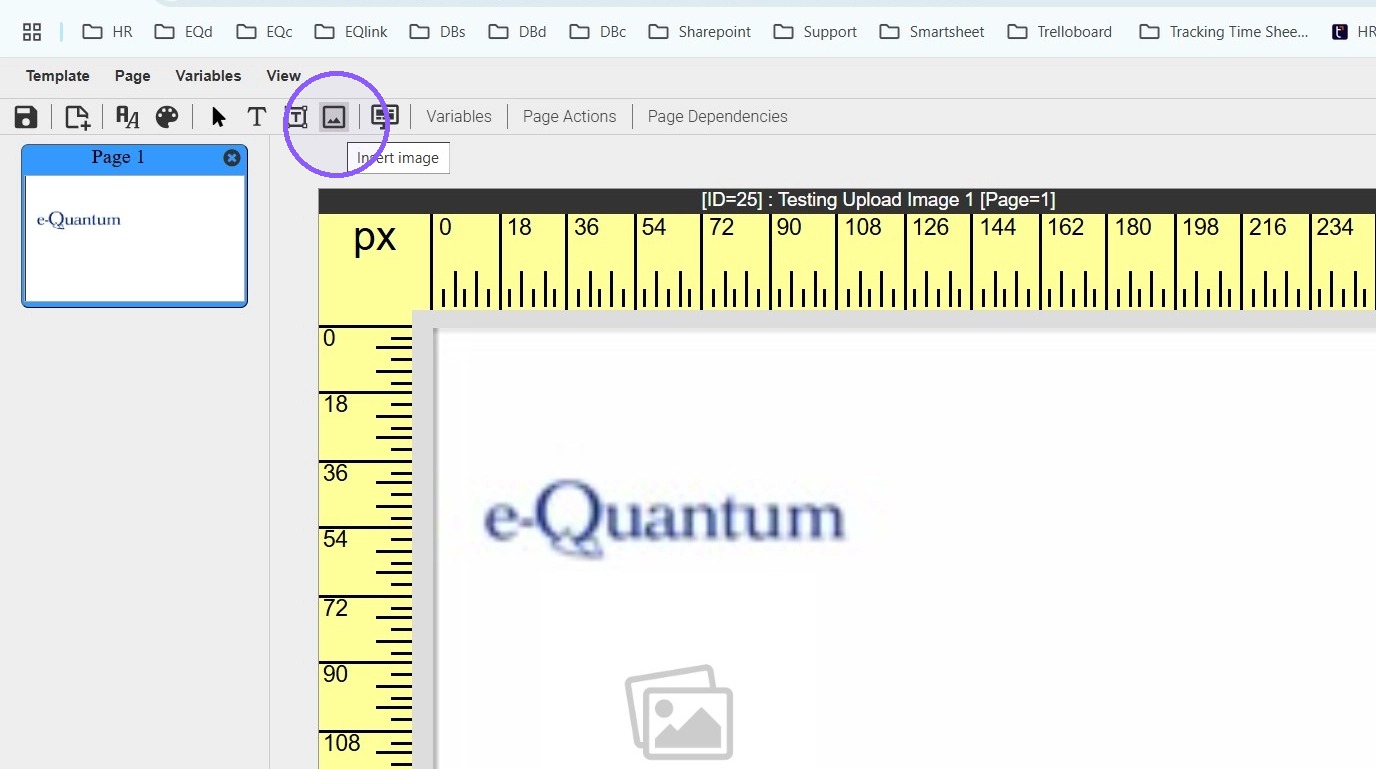Click the px unit label on ruler
The width and height of the screenshot is (1376, 769).
pyautogui.click(x=375, y=238)
